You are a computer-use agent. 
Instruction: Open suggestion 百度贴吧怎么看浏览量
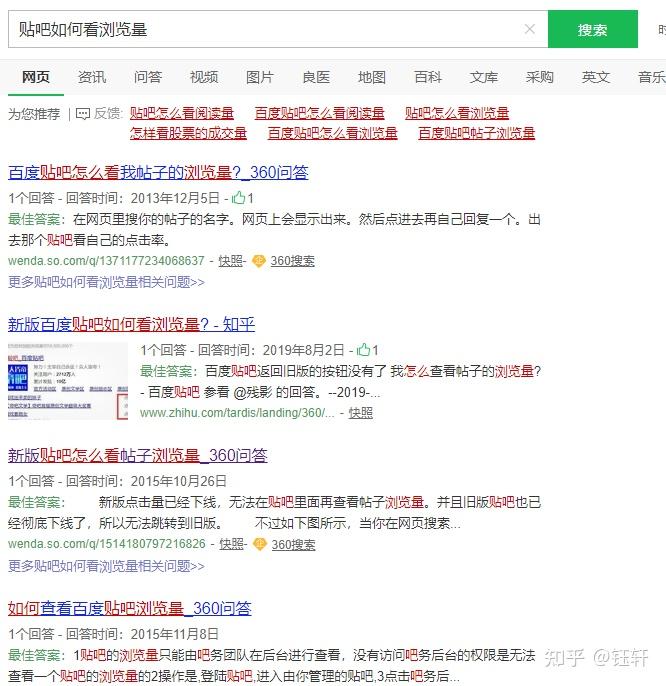[333, 133]
